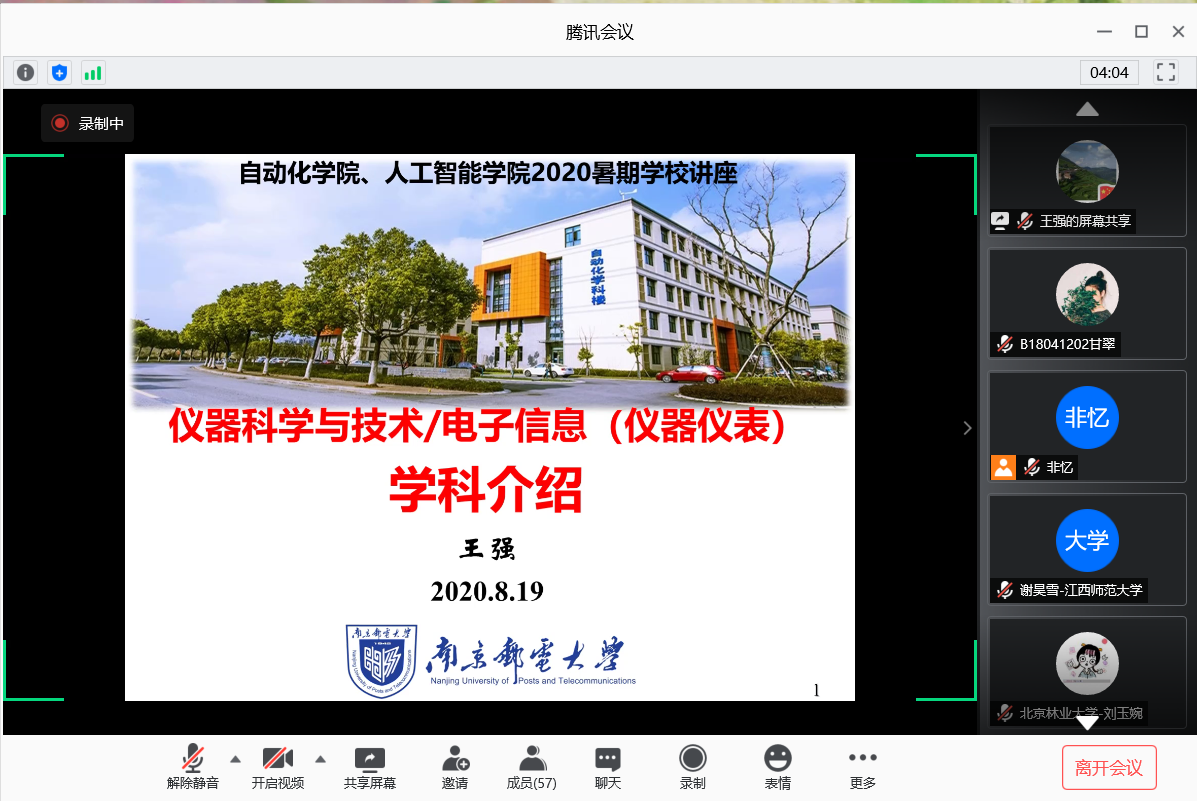Check the green network signal icon
Image resolution: width=1197 pixels, height=801 pixels.
click(x=93, y=72)
